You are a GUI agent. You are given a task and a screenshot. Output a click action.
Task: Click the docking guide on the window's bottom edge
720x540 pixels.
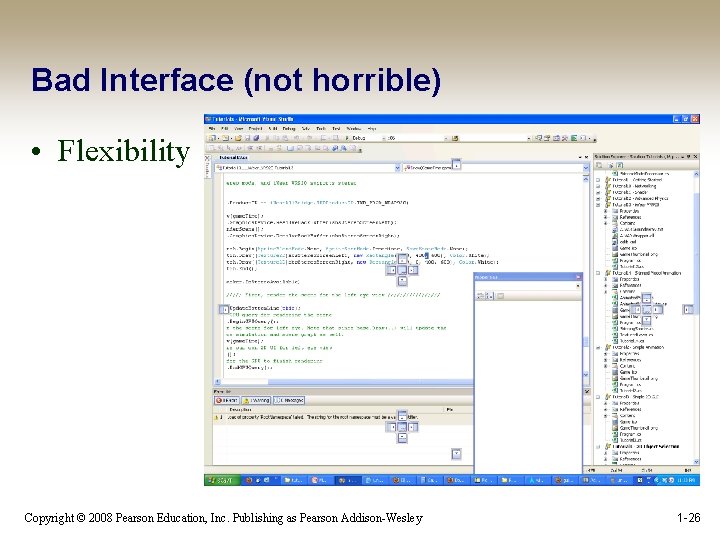456,454
